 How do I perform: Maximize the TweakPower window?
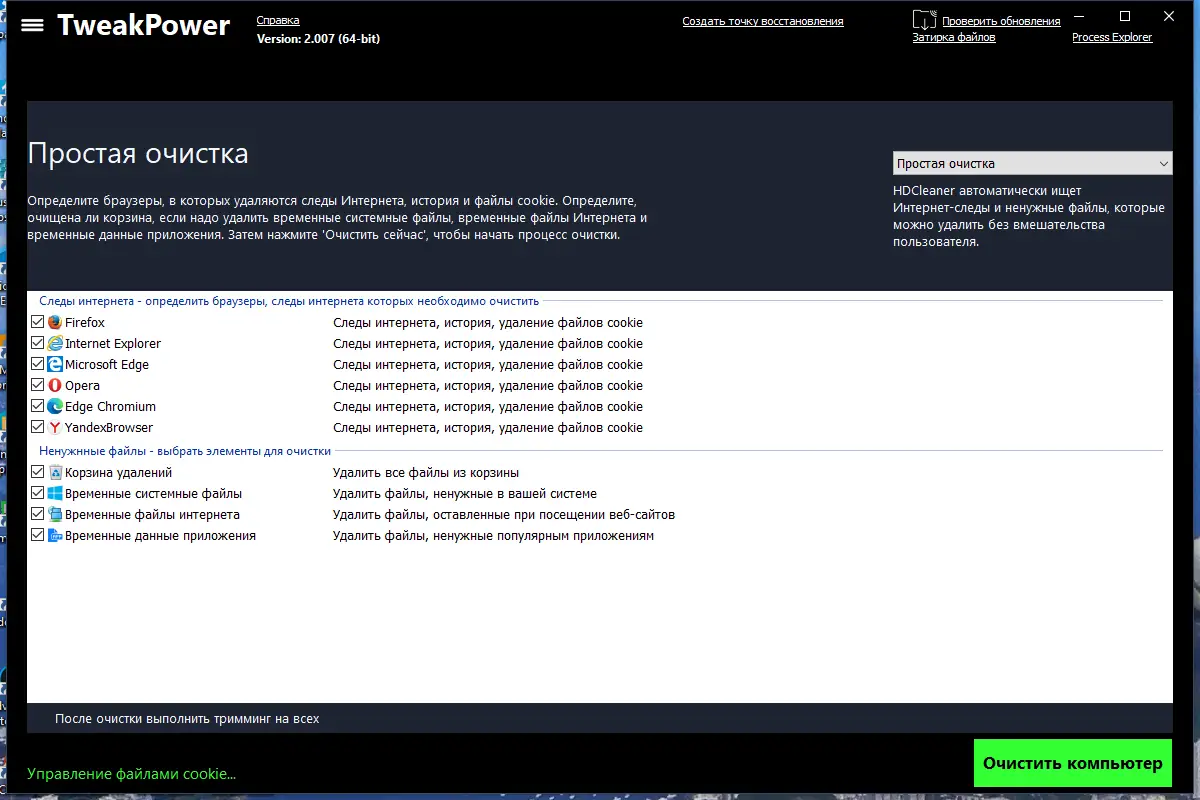coord(1125,16)
